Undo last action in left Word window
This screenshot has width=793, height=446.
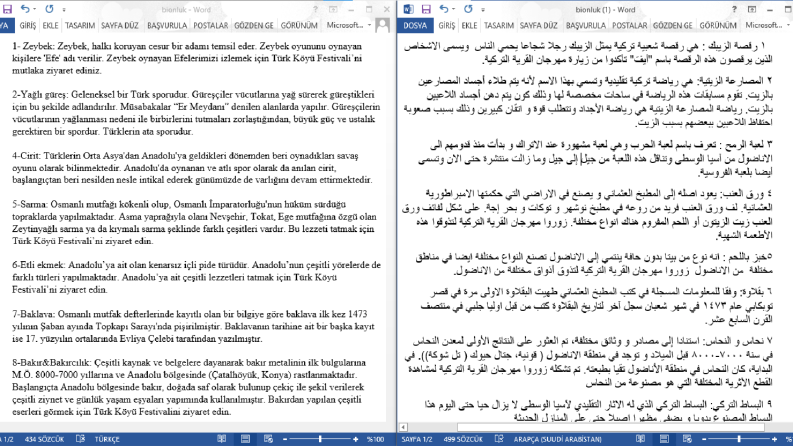pos(25,9)
